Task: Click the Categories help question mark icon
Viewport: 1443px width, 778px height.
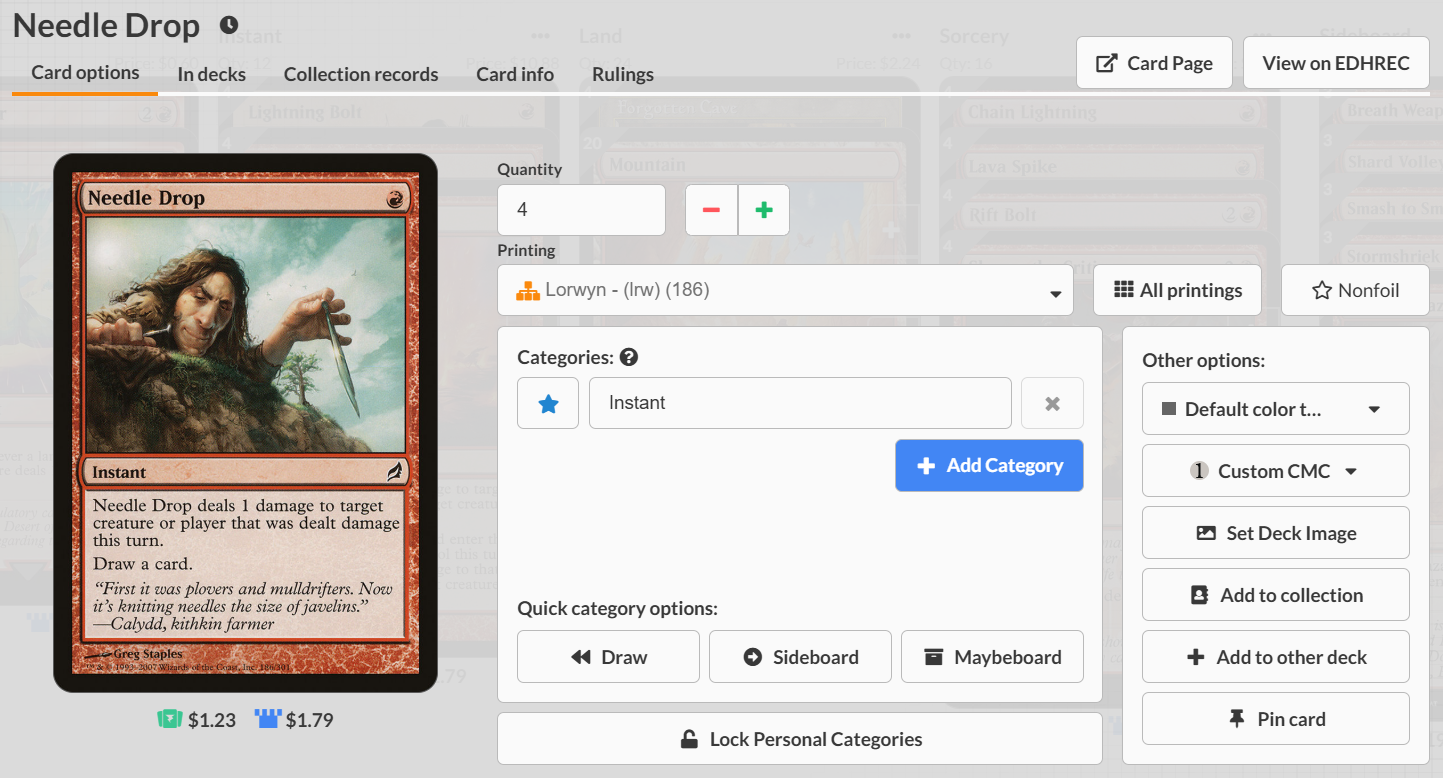Action: pos(629,357)
